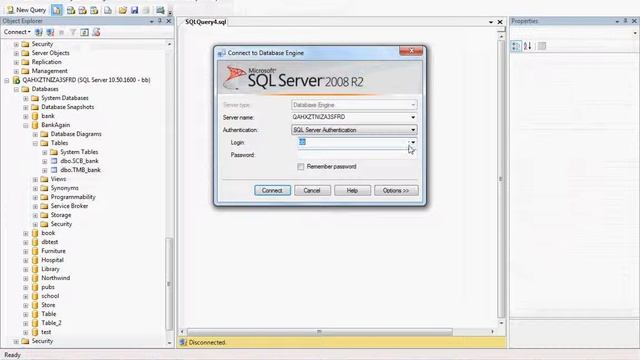Select the Database Diagrams tree item
Image resolution: width=640 pixels, height=360 pixels.
76,134
